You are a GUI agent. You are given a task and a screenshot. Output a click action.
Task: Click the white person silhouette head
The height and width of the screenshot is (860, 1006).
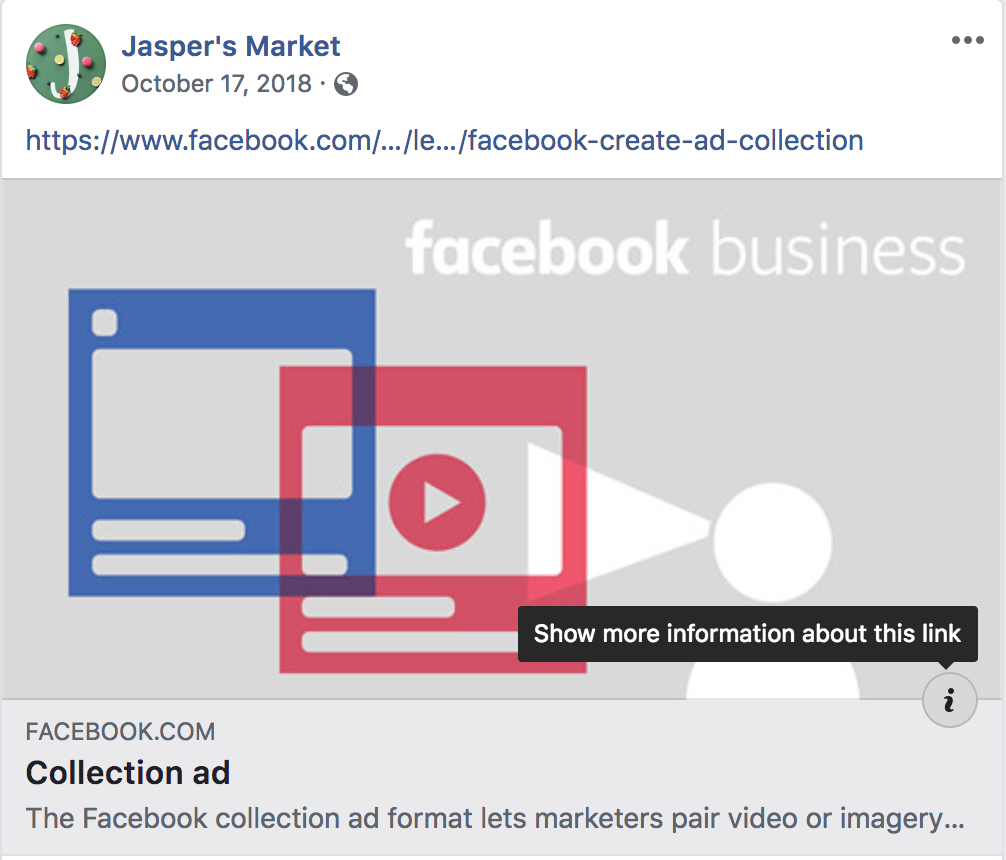click(772, 542)
